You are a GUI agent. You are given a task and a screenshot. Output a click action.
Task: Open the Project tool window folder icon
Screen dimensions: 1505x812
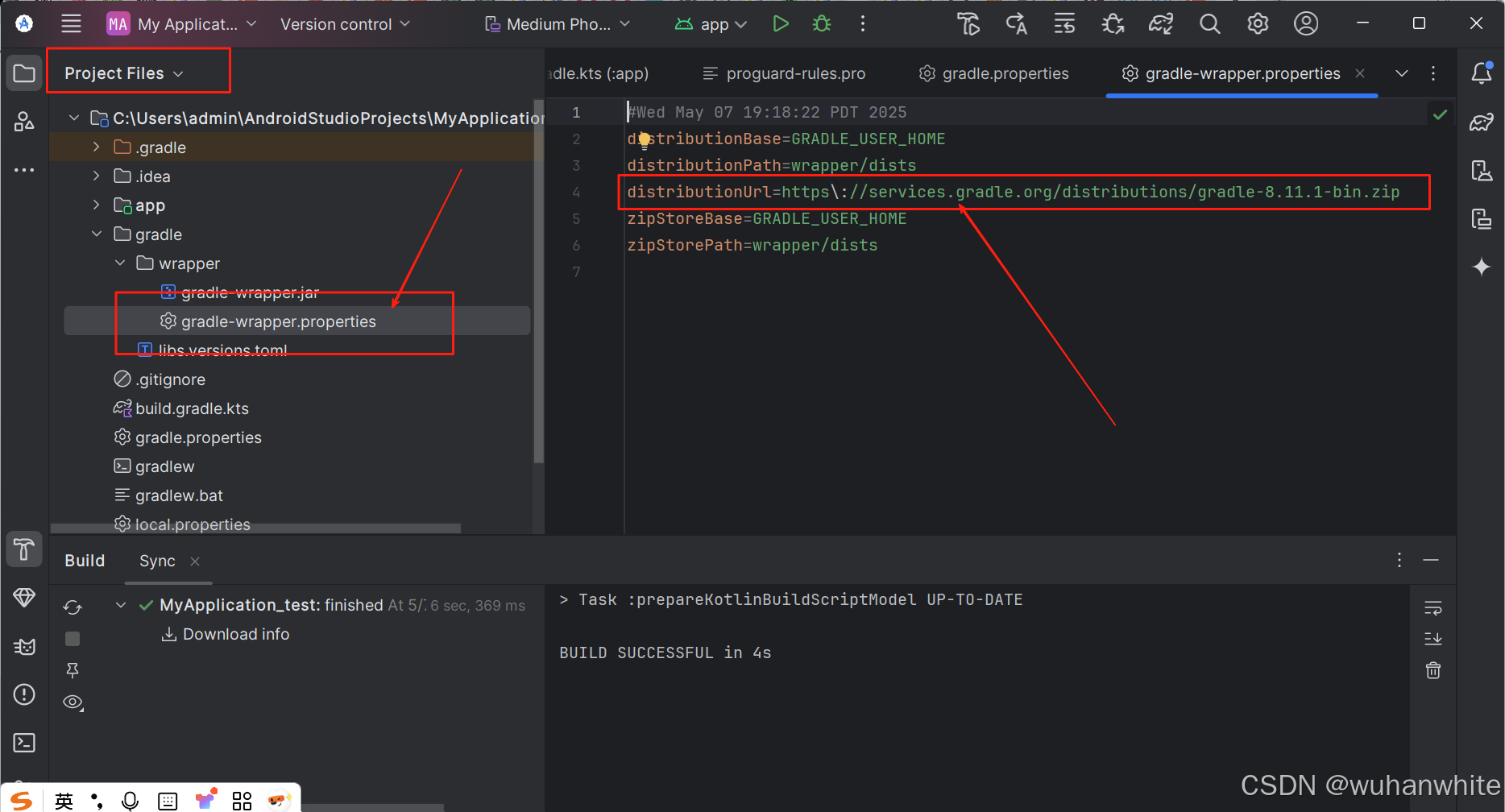click(24, 74)
